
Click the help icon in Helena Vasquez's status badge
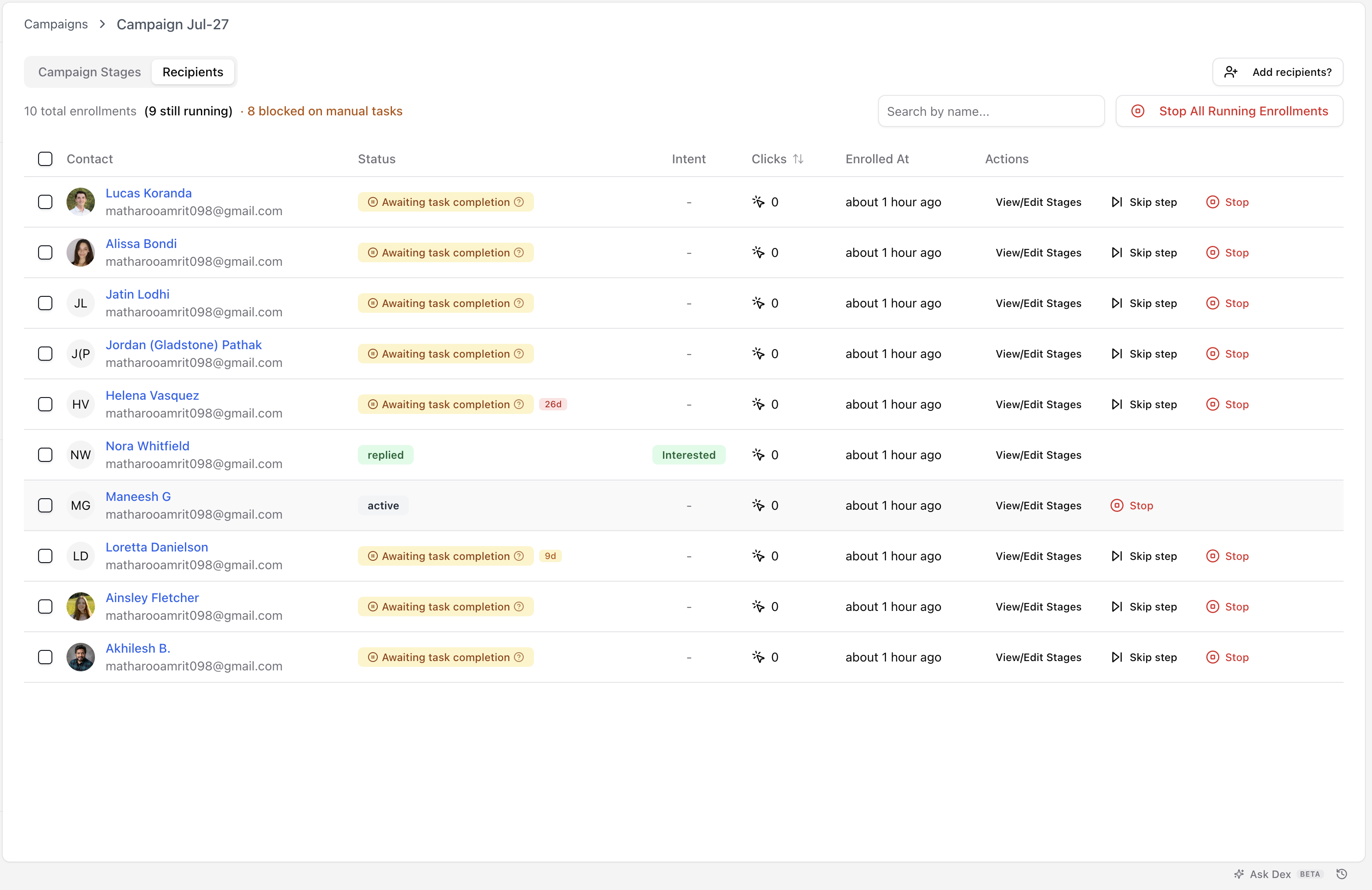click(x=519, y=404)
